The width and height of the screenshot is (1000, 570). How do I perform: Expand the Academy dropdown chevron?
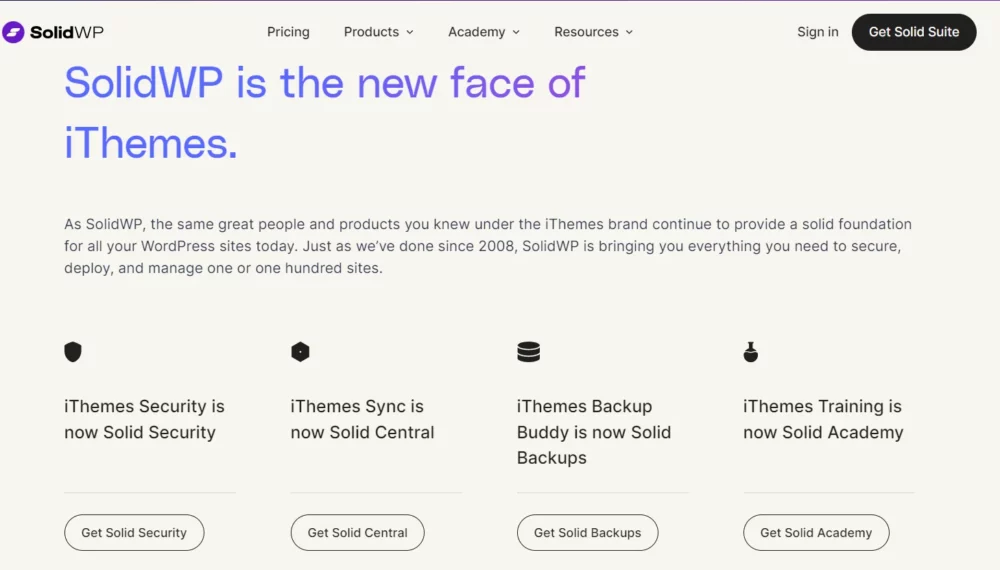516,32
